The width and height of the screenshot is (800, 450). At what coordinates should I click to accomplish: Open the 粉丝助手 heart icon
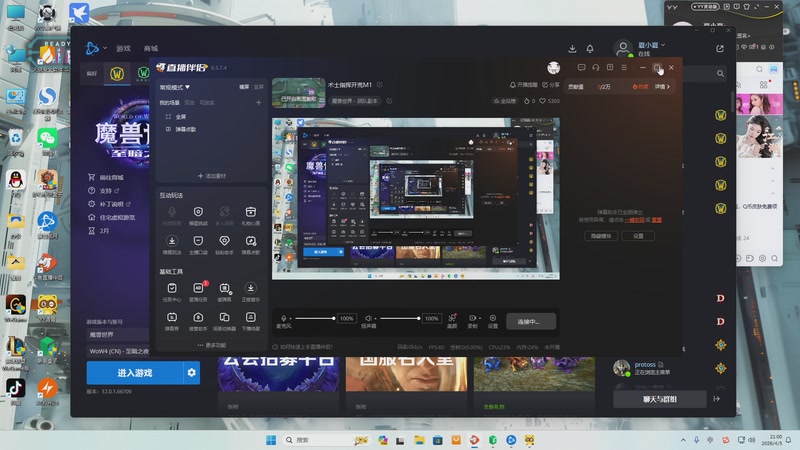224,241
